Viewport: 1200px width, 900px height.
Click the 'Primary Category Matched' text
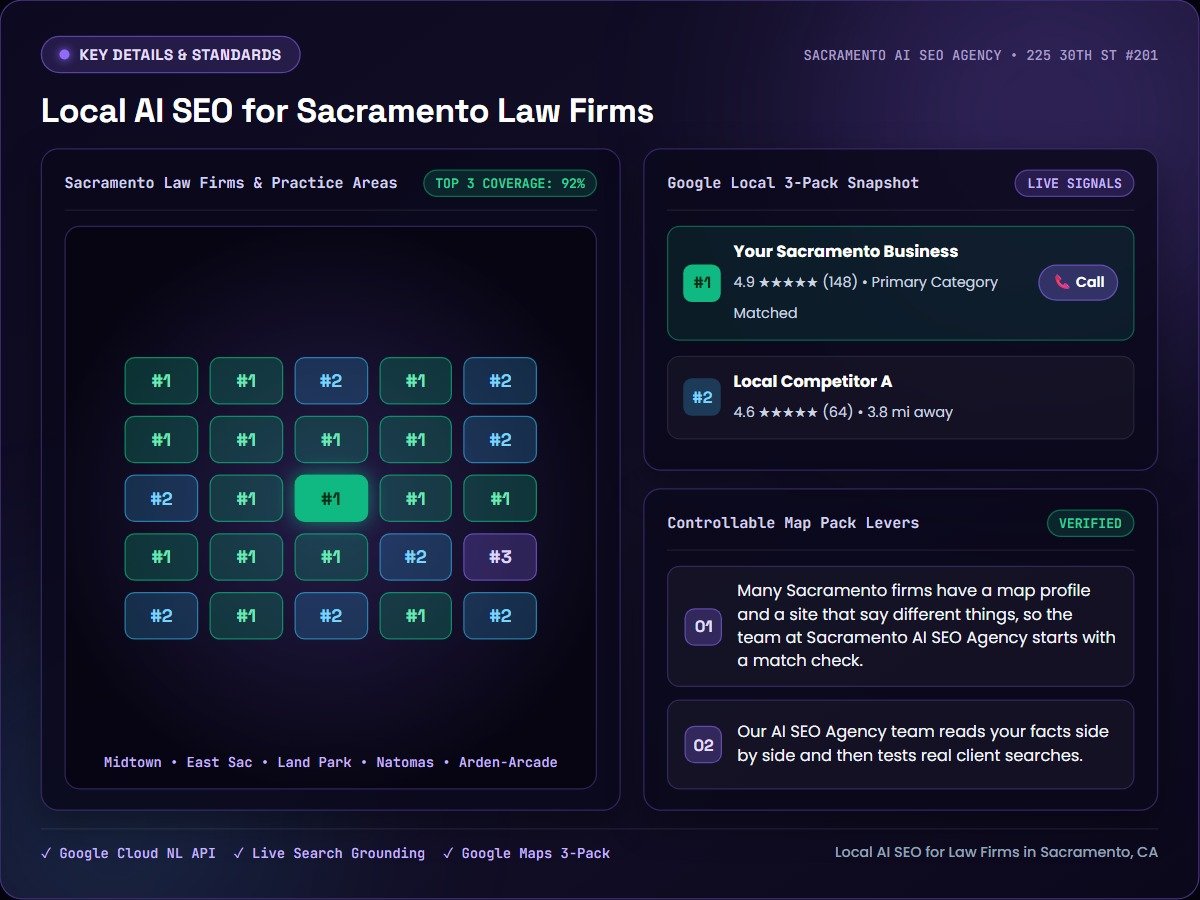click(x=866, y=297)
